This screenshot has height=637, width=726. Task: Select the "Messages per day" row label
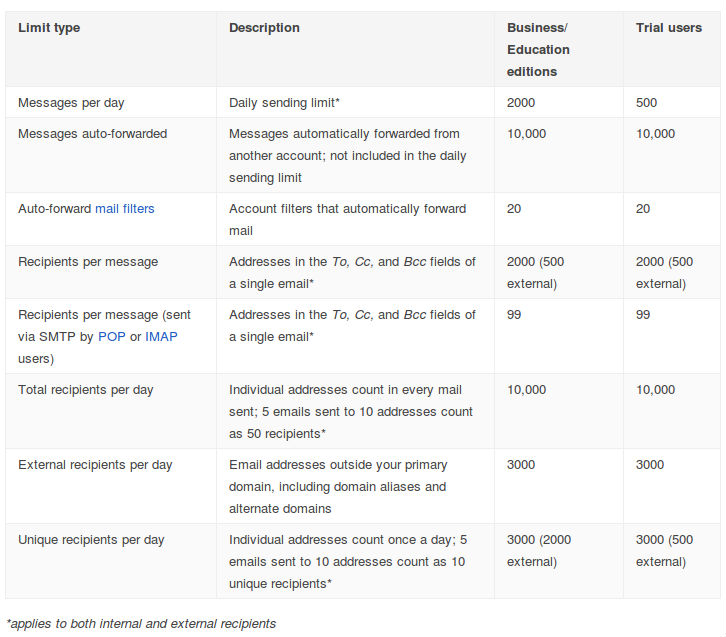71,103
